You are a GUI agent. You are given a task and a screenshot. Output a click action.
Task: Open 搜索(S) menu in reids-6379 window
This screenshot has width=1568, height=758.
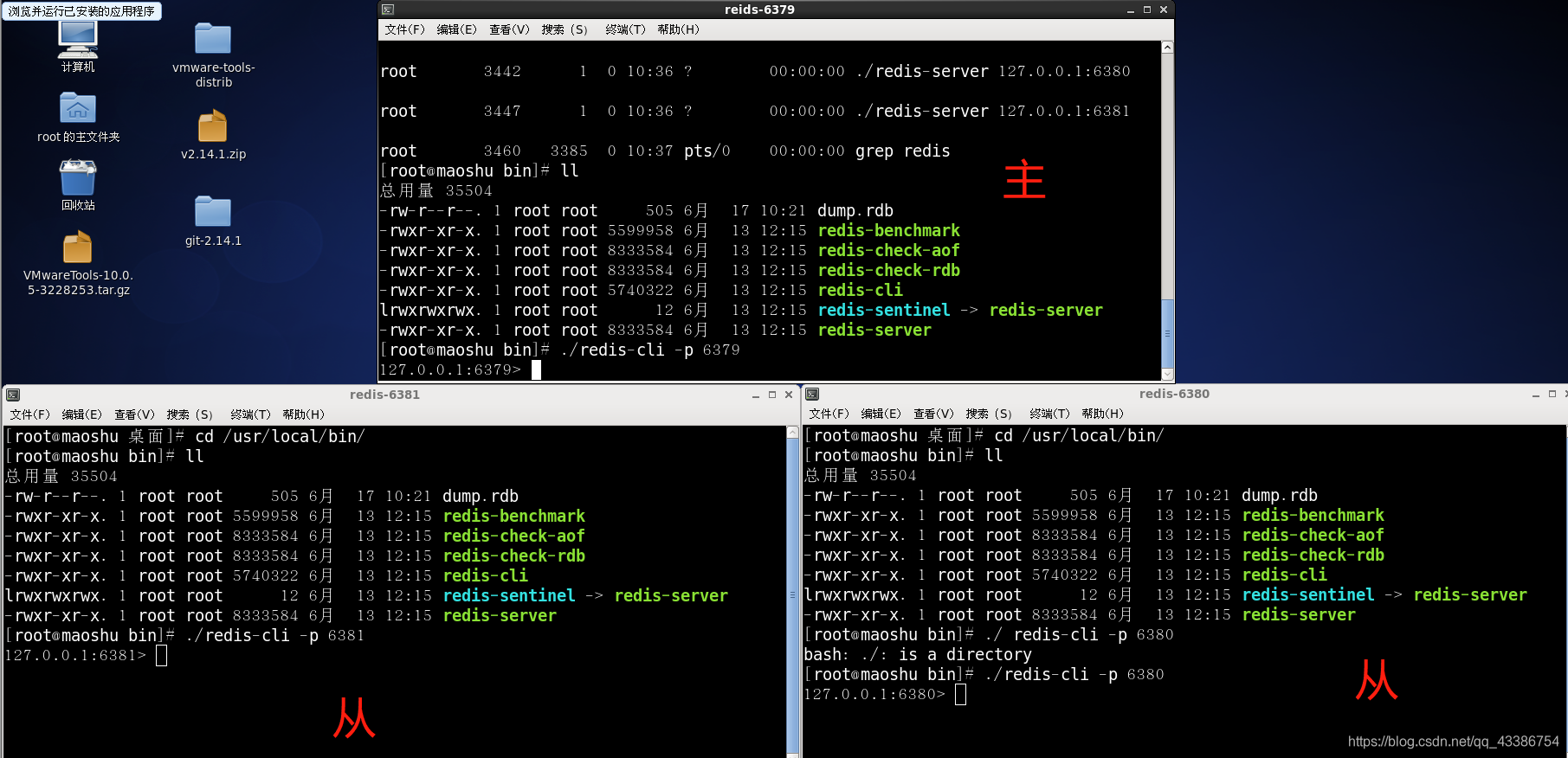565,29
